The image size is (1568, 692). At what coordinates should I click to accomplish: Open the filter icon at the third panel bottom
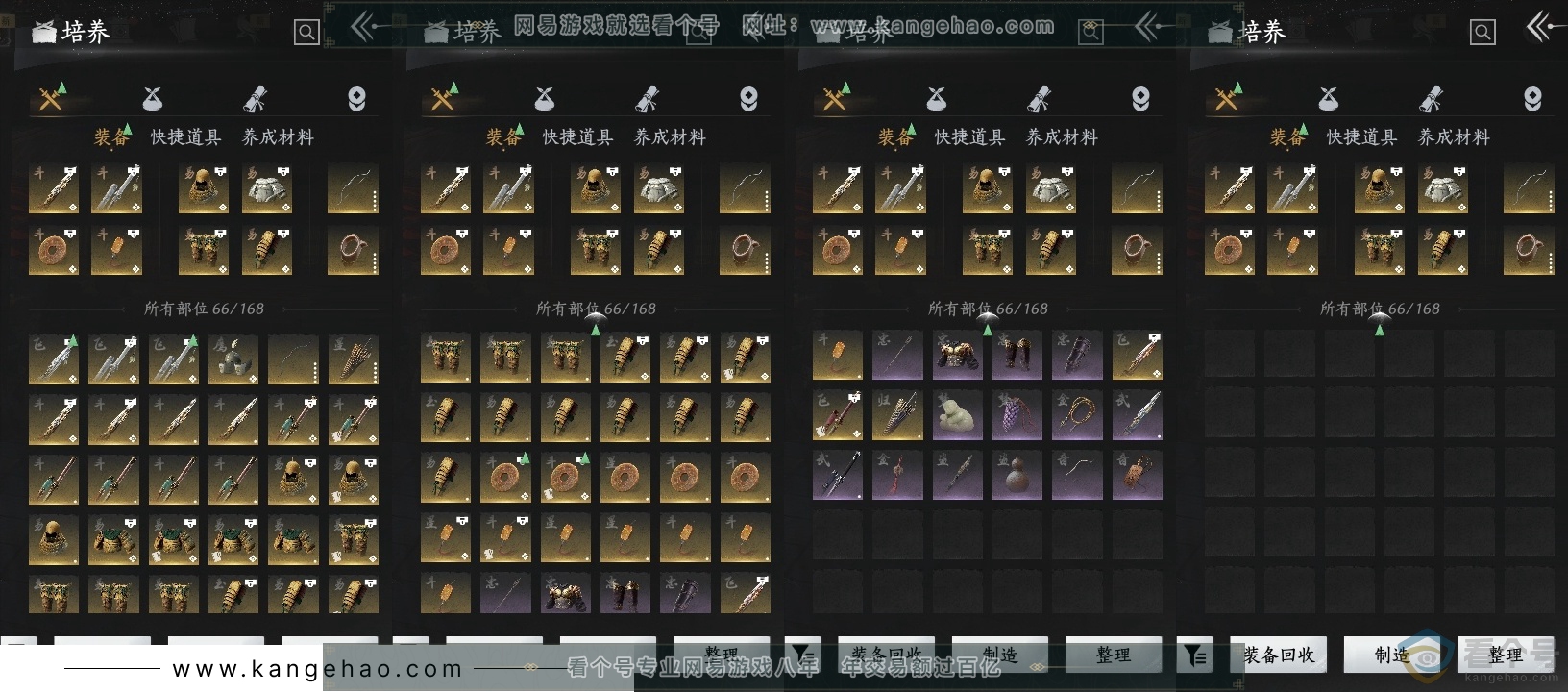pos(803,655)
